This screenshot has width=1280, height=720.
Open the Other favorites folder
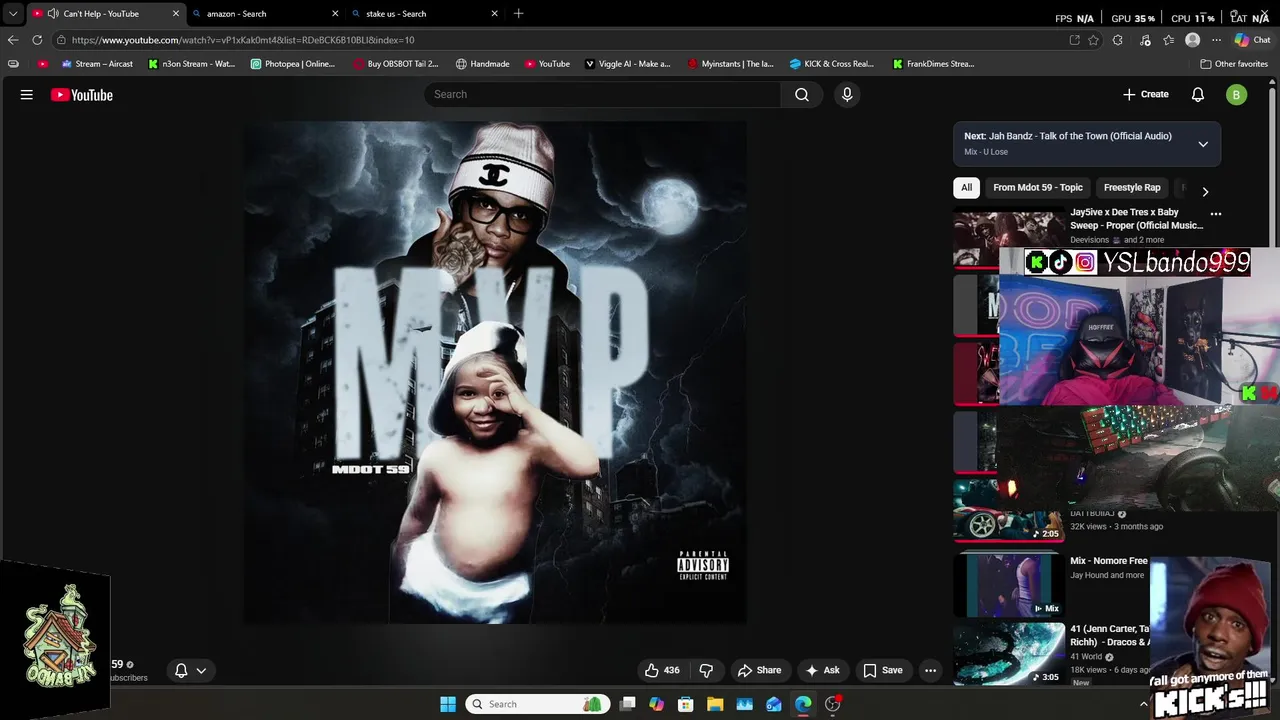point(1234,64)
